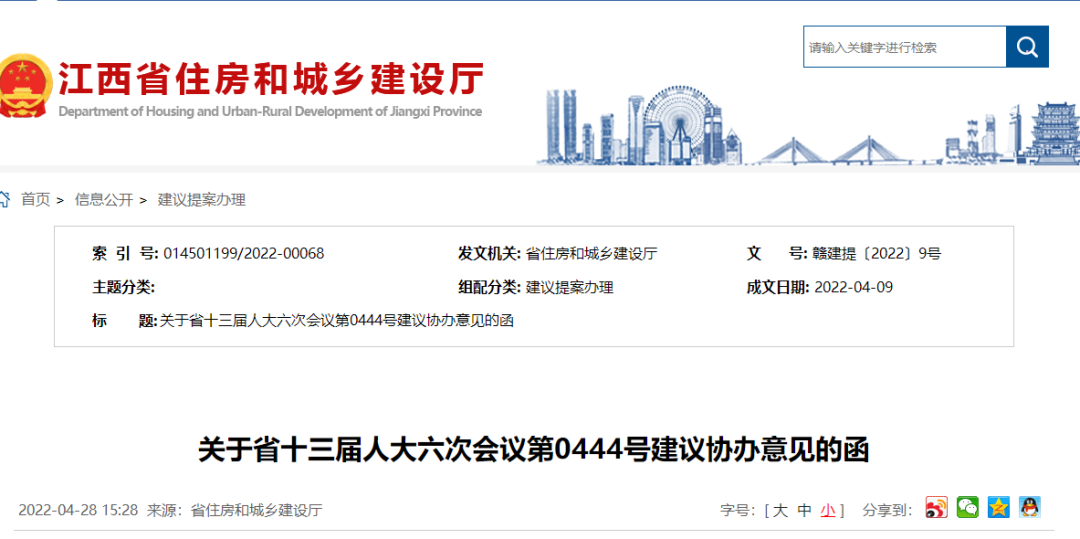Click the magnifier search button

1027,47
